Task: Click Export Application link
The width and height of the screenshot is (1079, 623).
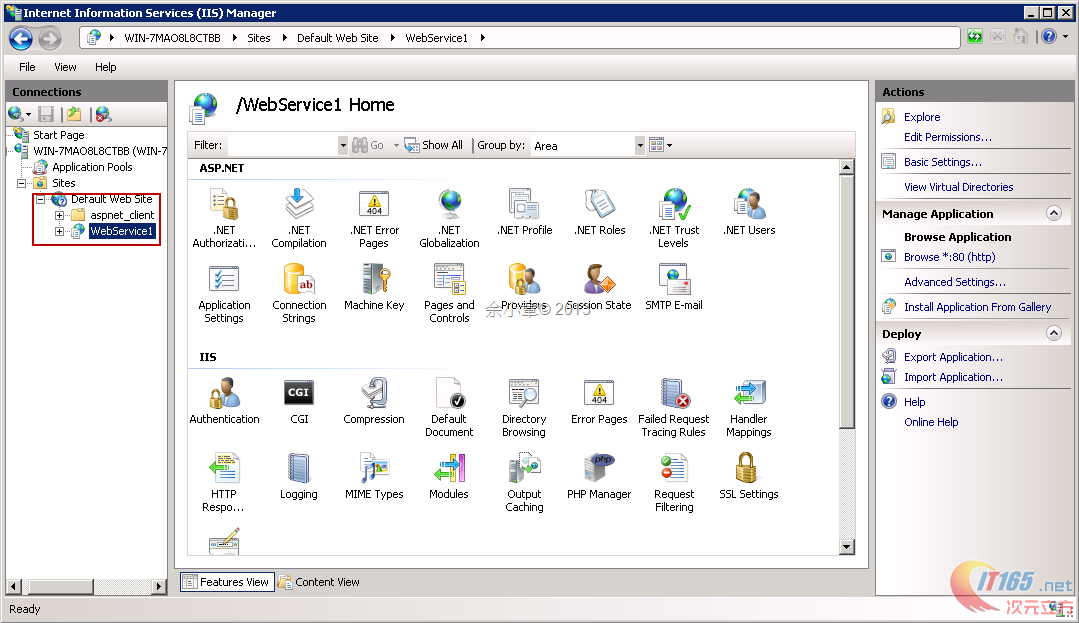Action: (953, 357)
